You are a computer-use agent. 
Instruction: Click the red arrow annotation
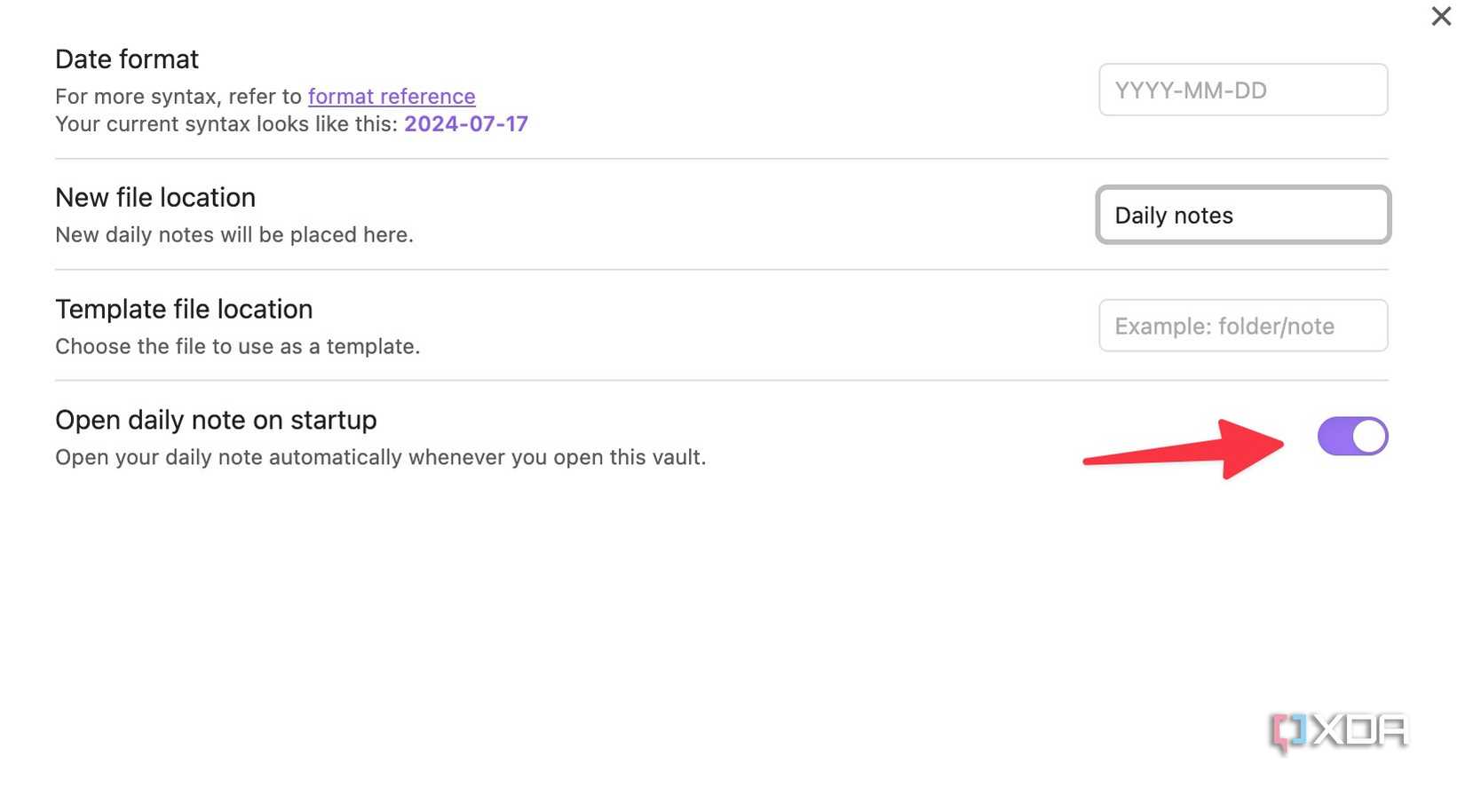1184,448
